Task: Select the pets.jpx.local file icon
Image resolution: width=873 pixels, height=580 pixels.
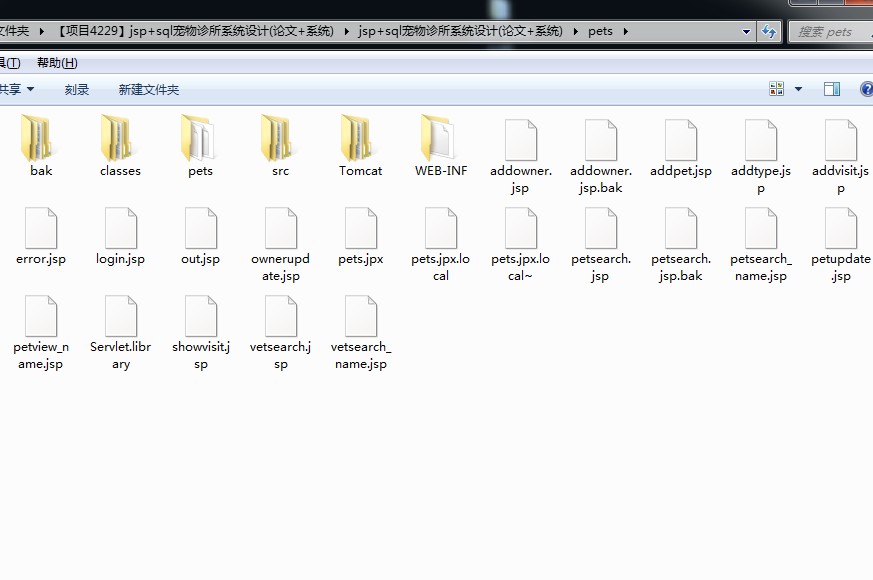Action: point(441,228)
